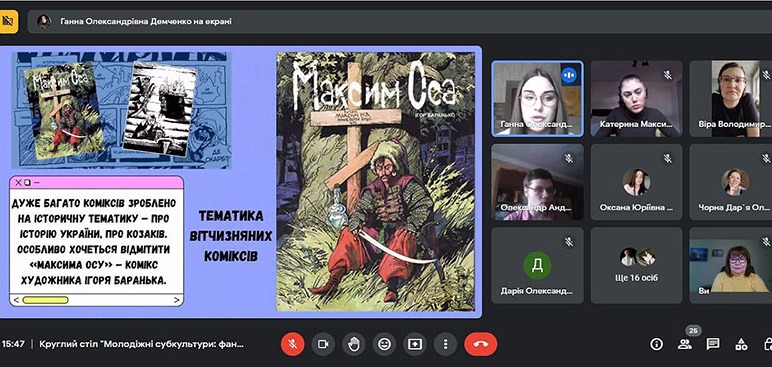
Task: Show the participants list with 25 badge
Action: click(684, 344)
